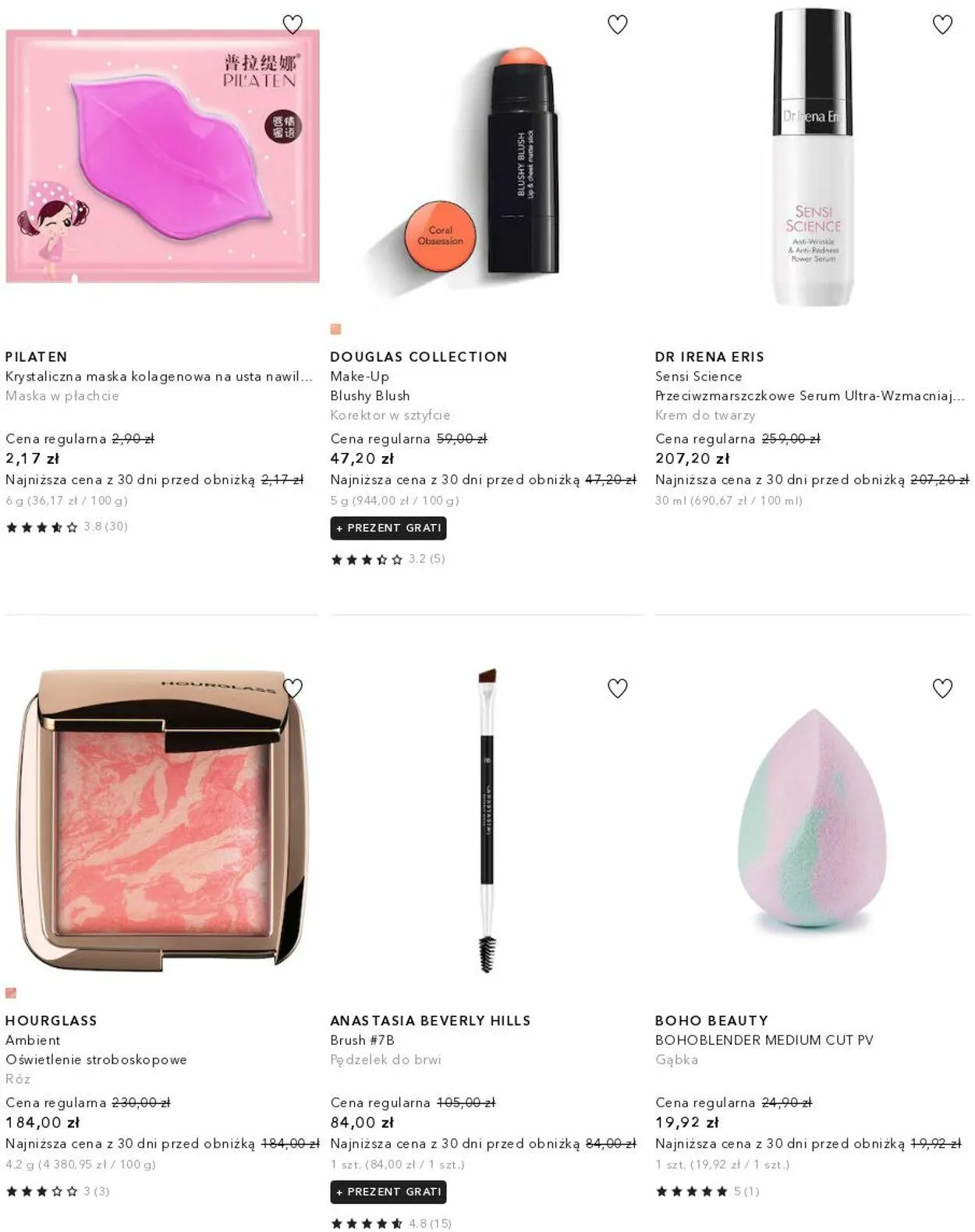
Task: Open Pilaten lip mask product image
Action: (162, 156)
